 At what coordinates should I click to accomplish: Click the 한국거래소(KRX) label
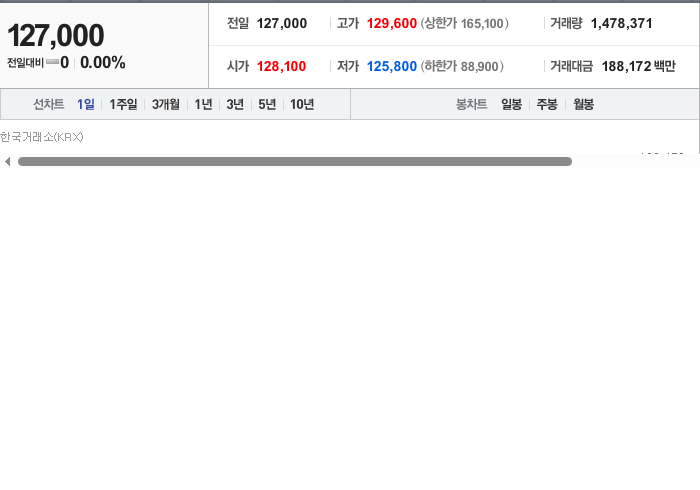click(x=42, y=137)
